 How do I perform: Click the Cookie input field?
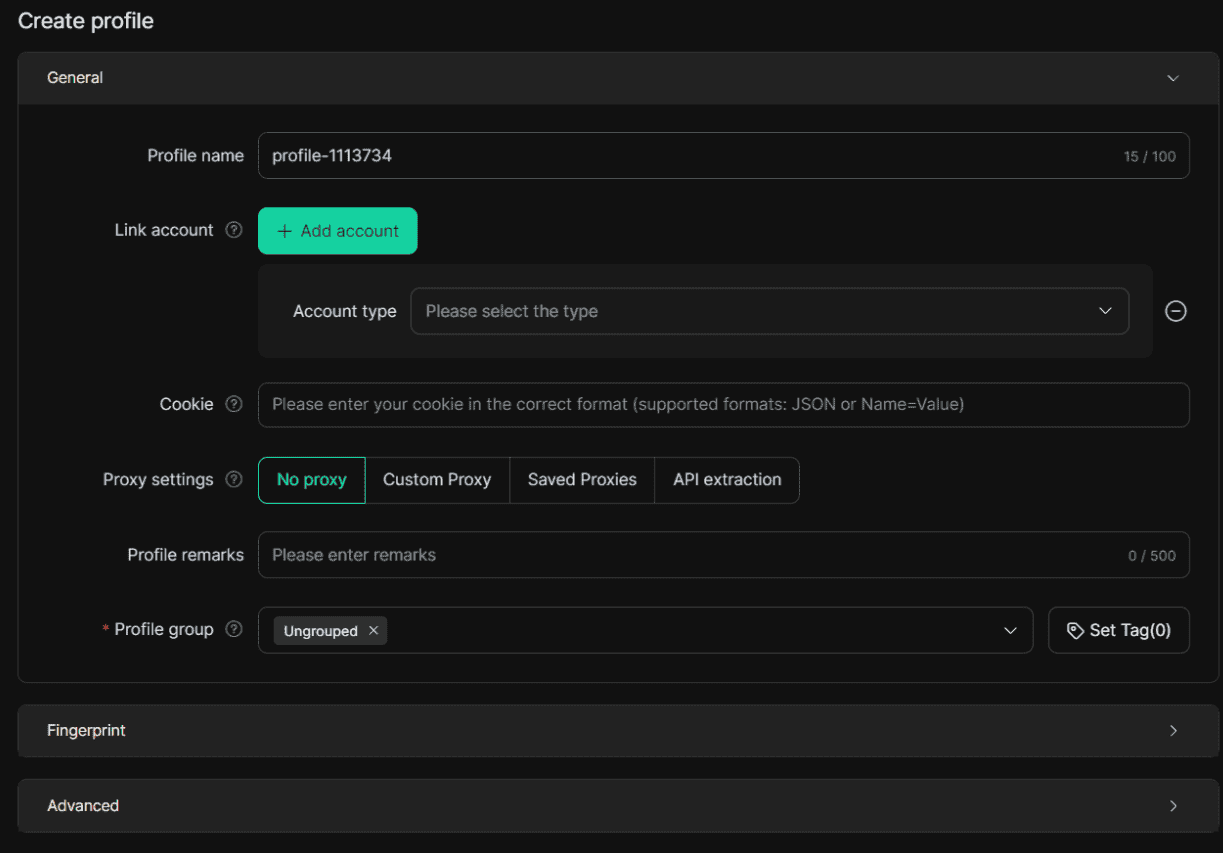tap(724, 405)
